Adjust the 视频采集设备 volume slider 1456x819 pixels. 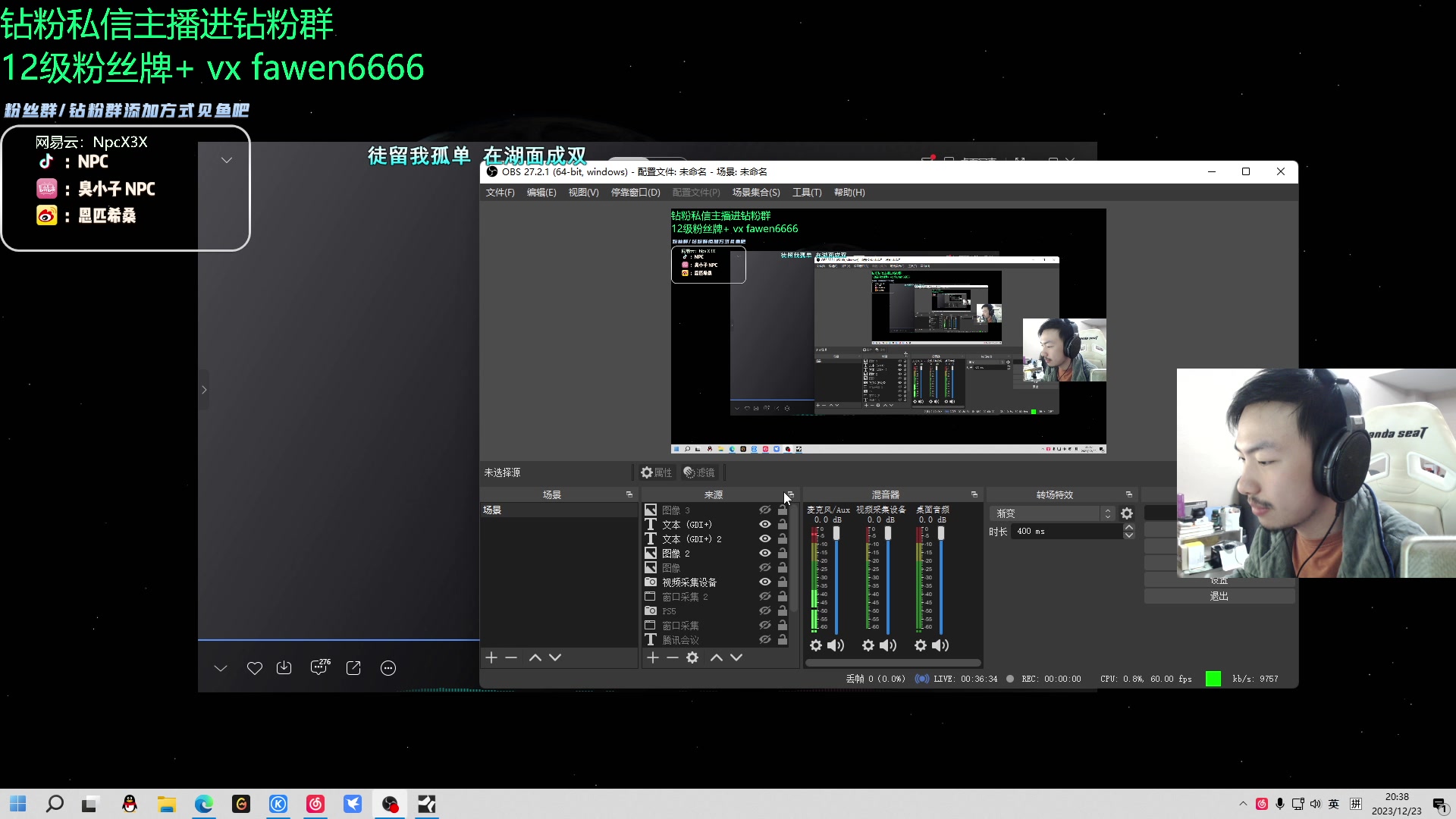[888, 533]
